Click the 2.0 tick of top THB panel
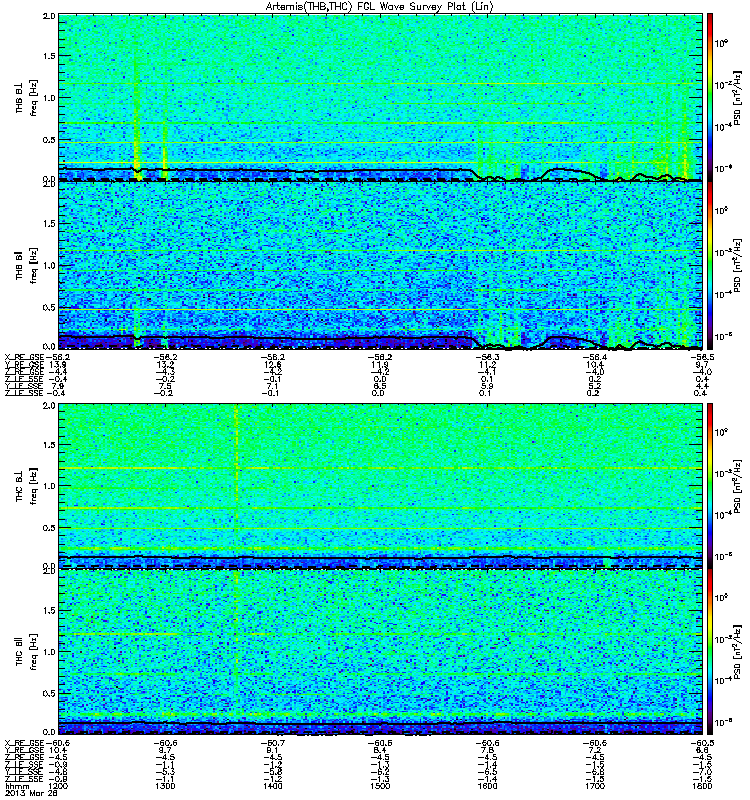The height and width of the screenshot is (800, 750). (49, 16)
